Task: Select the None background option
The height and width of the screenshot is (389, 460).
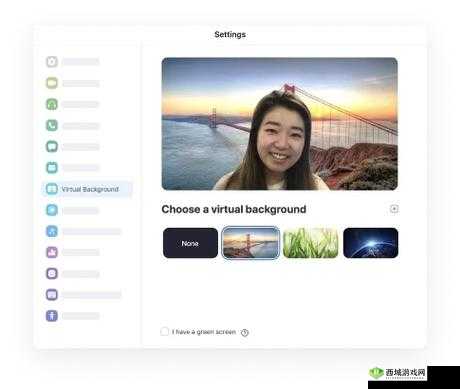Action: click(190, 243)
